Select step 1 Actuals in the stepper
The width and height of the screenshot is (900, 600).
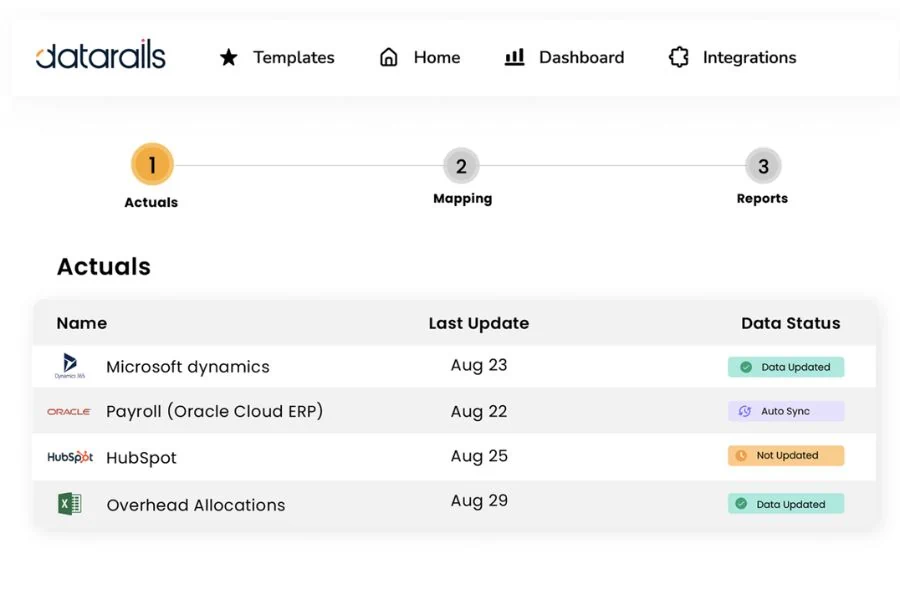[151, 164]
